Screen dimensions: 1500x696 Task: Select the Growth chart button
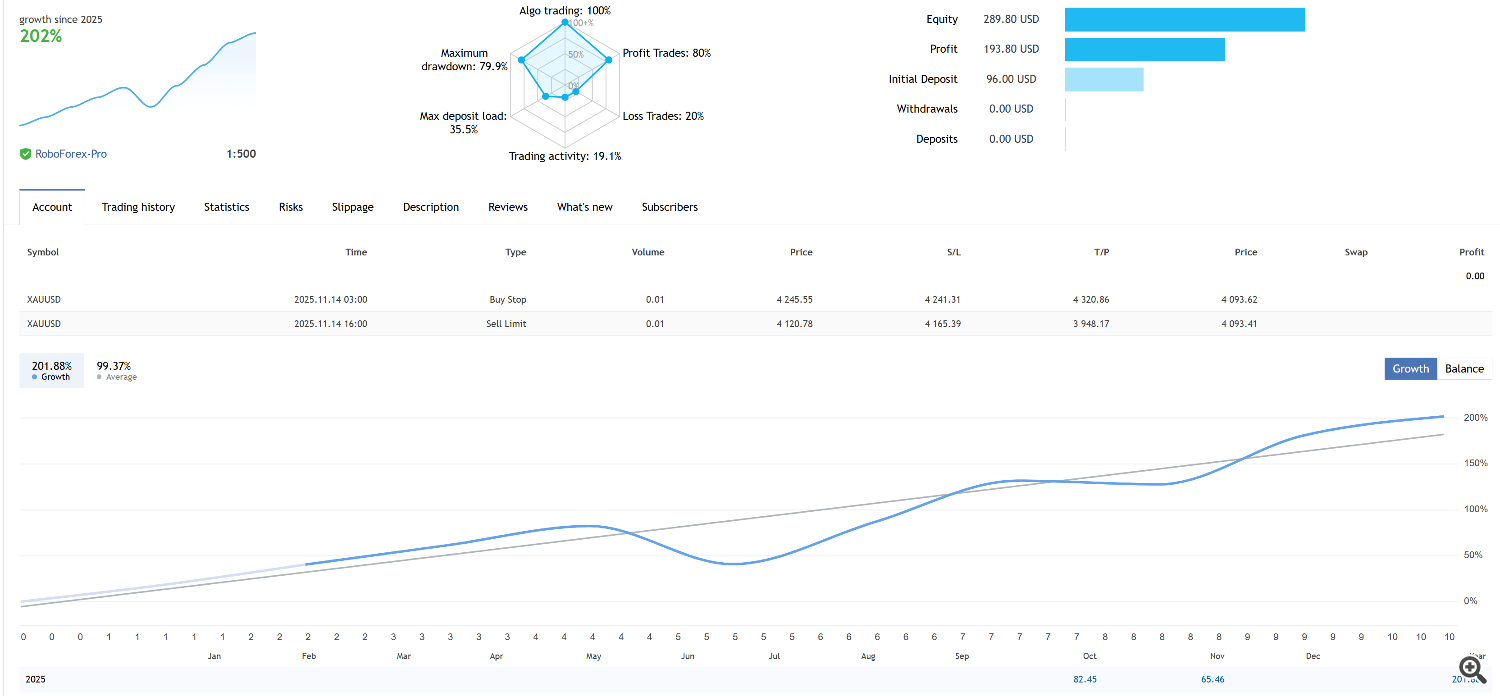tap(1410, 369)
